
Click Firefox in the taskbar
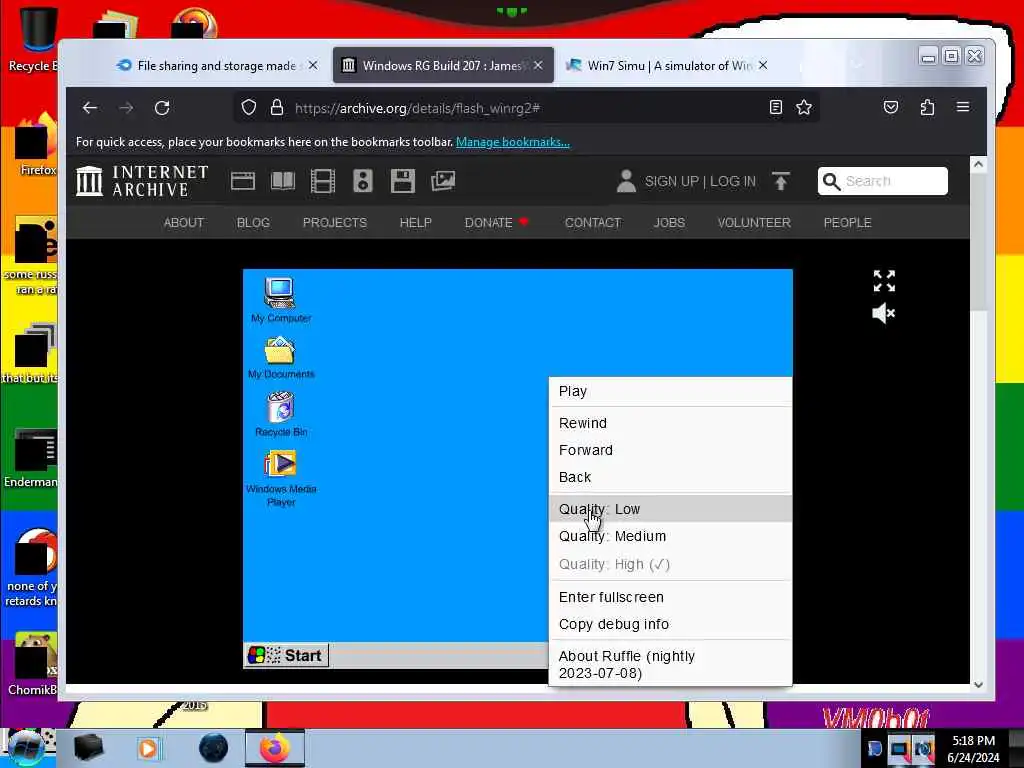click(275, 748)
